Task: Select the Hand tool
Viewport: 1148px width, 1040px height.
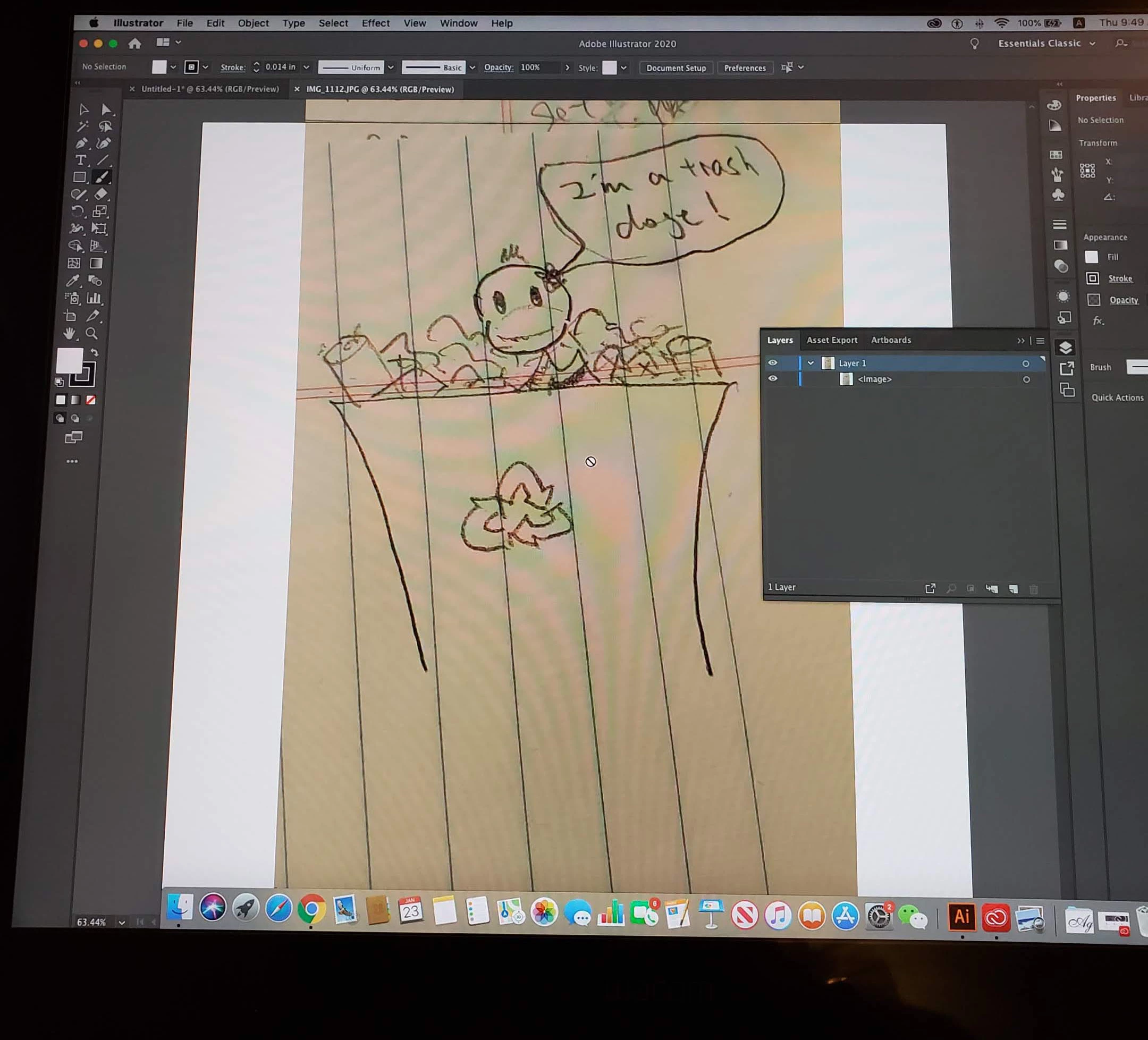Action: pyautogui.click(x=70, y=334)
